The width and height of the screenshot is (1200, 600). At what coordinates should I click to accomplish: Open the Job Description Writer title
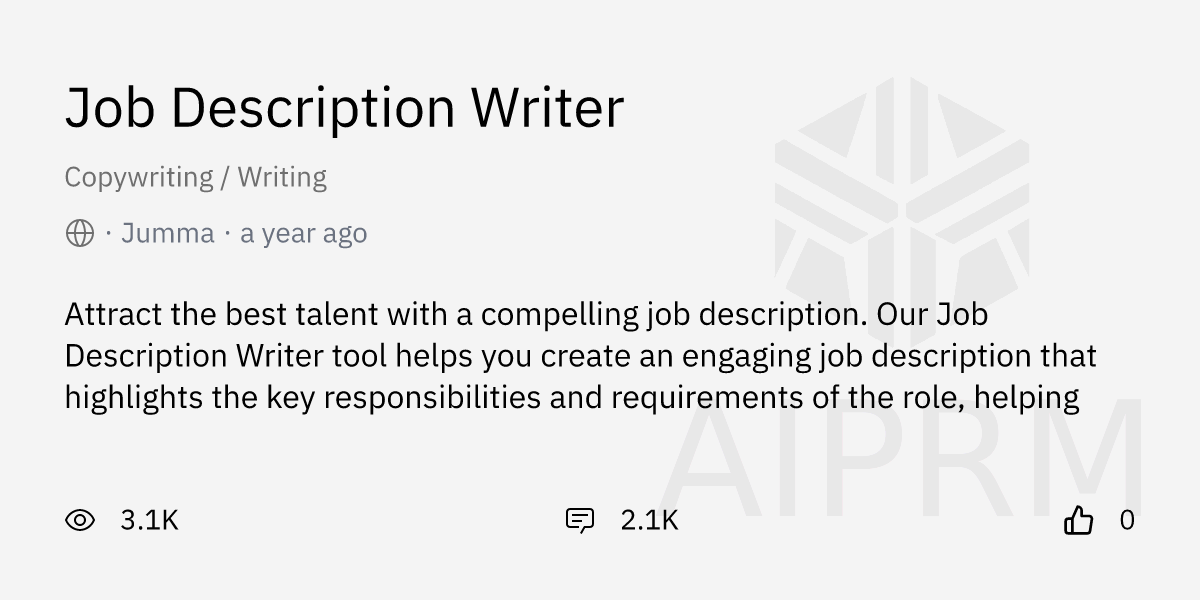[344, 107]
